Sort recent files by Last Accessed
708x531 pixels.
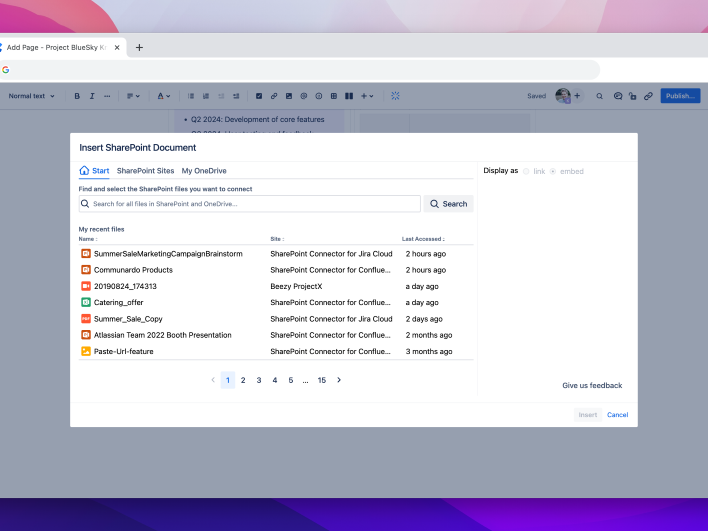click(423, 239)
